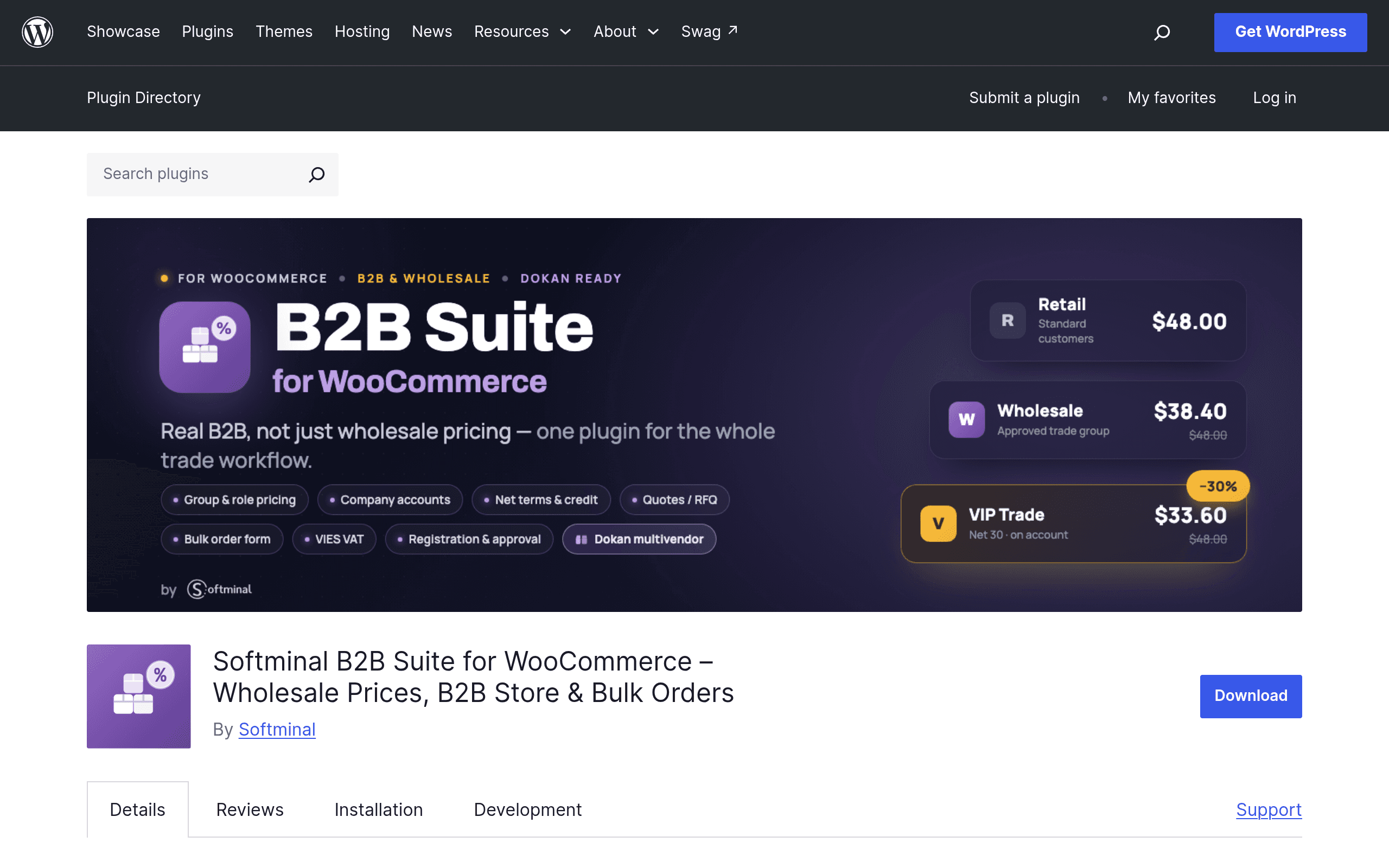The width and height of the screenshot is (1389, 868).
Task: Open News in the top menu
Action: tap(432, 31)
